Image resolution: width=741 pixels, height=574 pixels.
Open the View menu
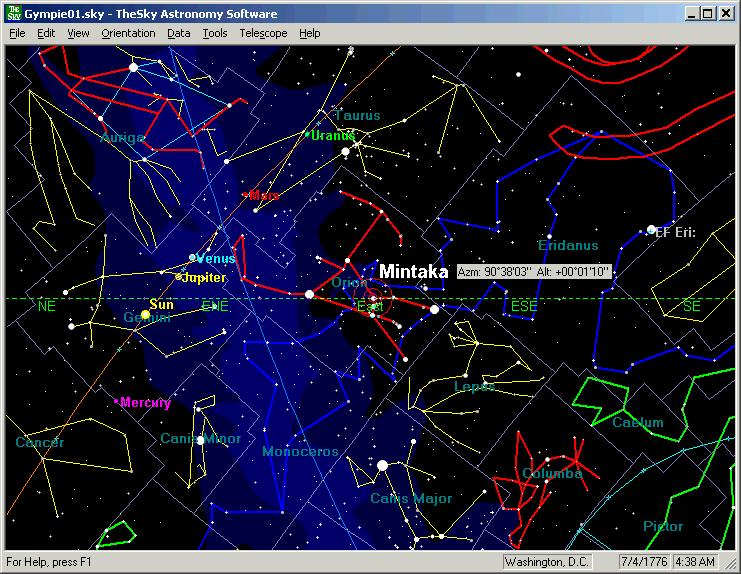coord(78,33)
